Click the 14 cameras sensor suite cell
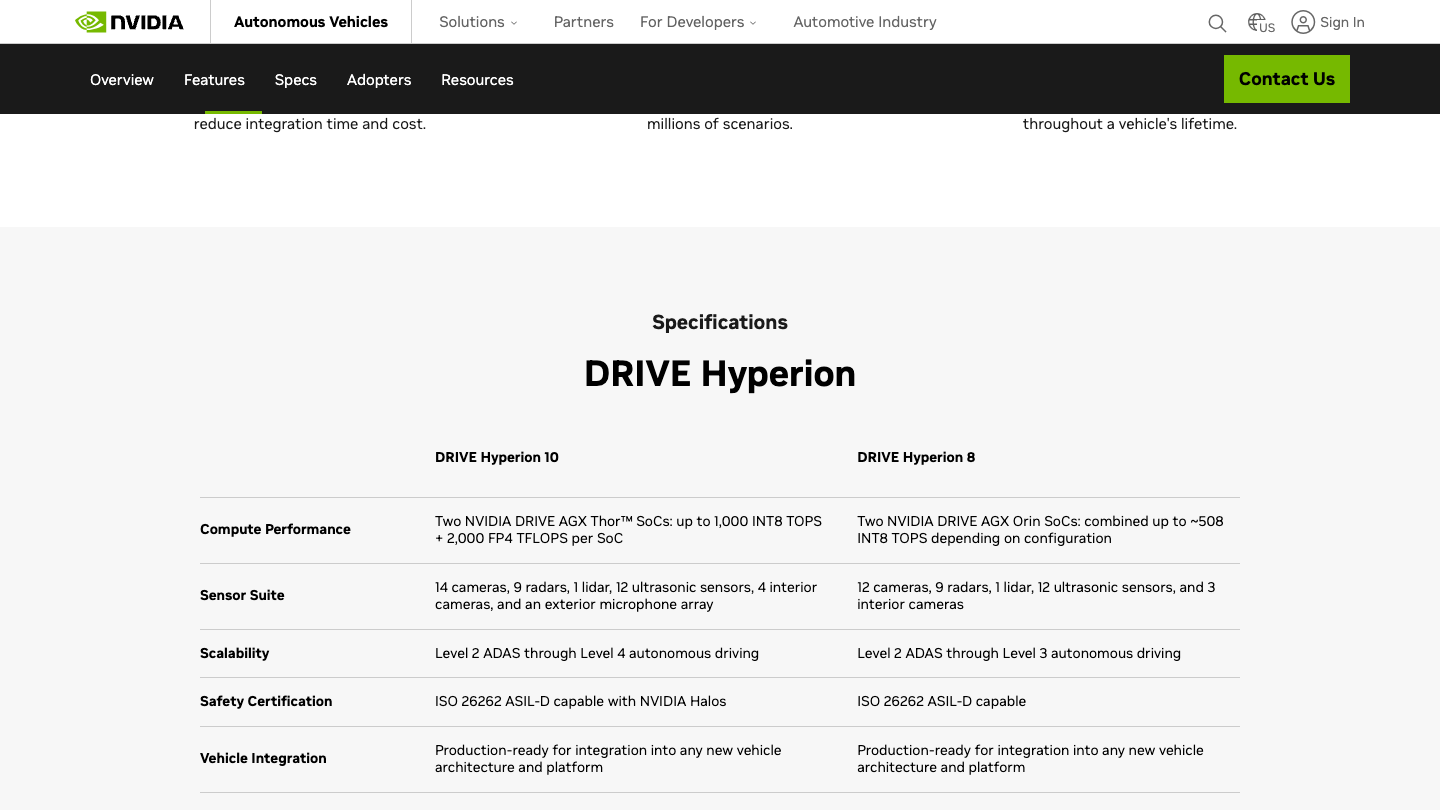 626,596
